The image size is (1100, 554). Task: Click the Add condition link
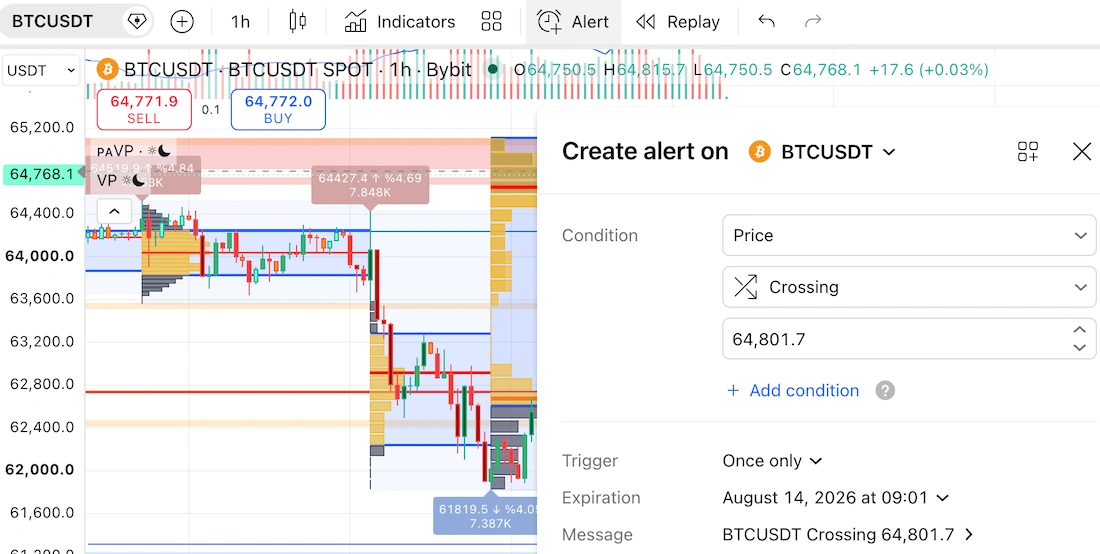tap(793, 391)
